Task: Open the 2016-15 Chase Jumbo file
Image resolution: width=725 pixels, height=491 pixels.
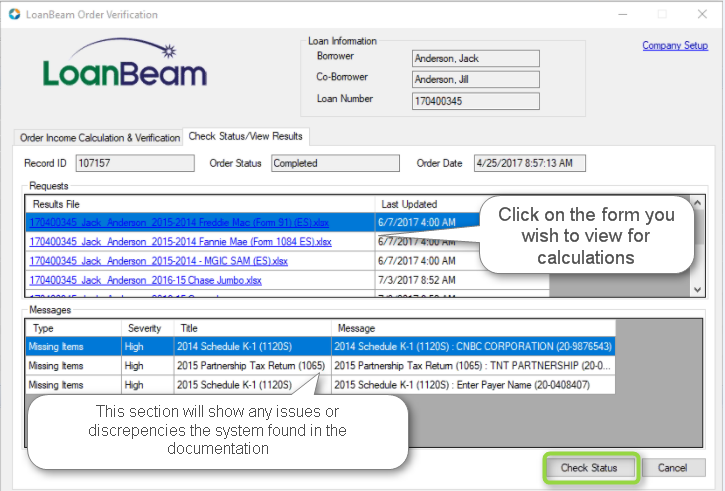Action: [x=145, y=281]
